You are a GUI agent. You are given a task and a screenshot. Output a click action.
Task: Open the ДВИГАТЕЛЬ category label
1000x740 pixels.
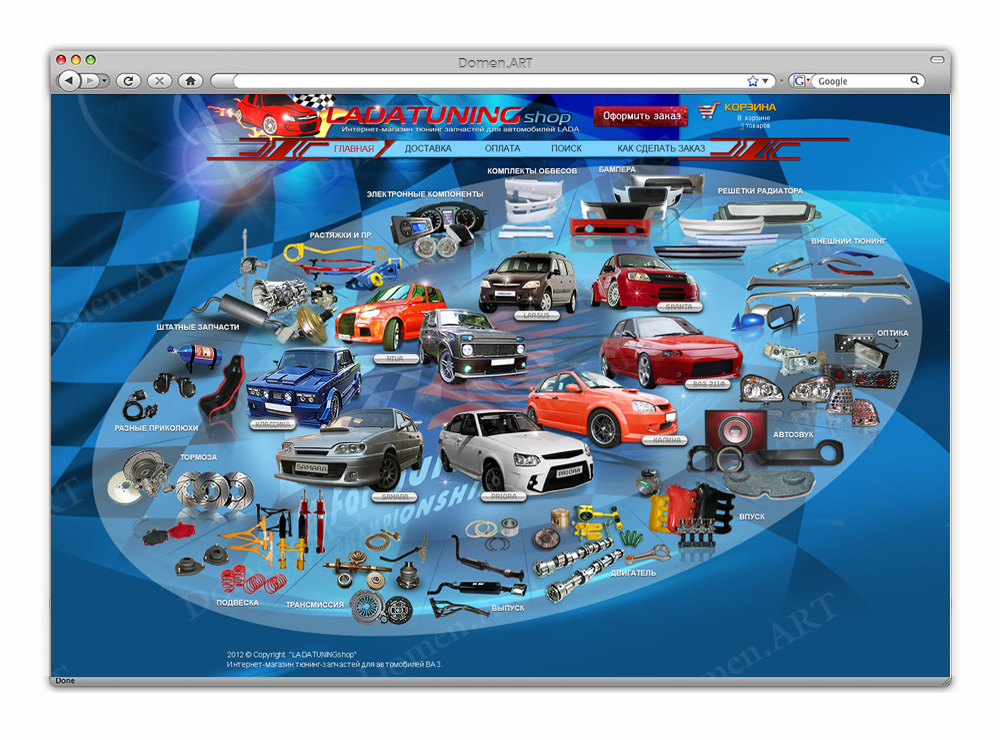click(633, 574)
